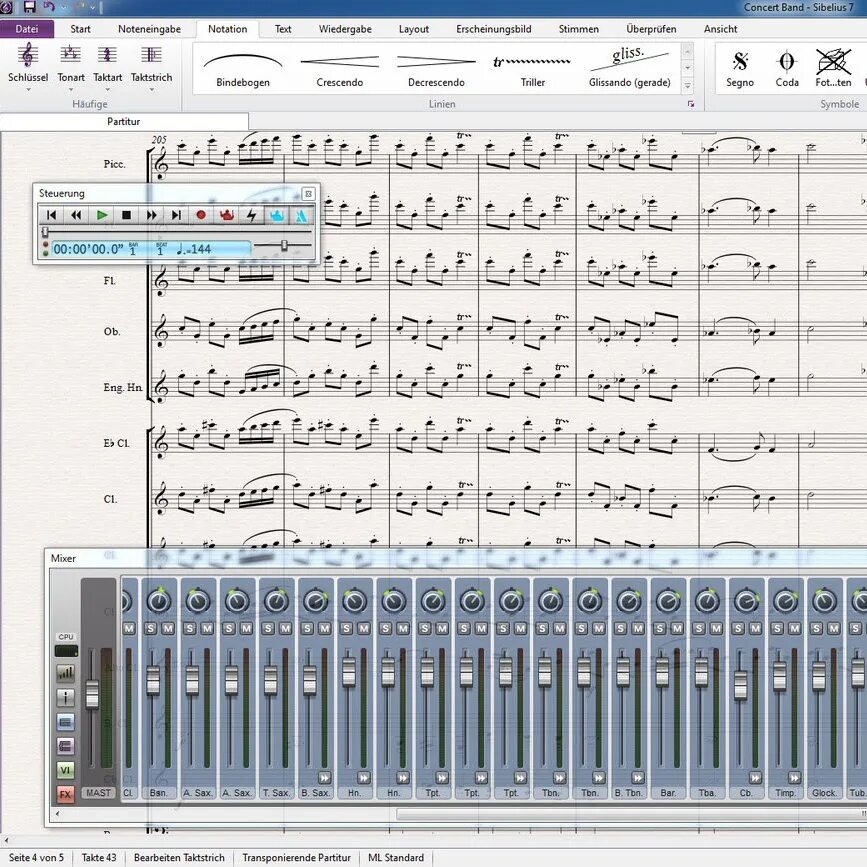The height and width of the screenshot is (867, 867).
Task: Switch to the Wiedergabe tab
Action: [345, 29]
